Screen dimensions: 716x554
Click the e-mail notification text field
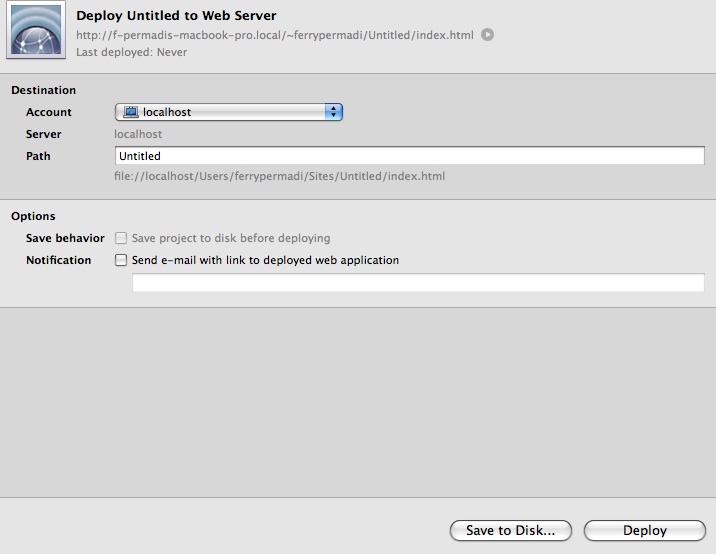click(x=418, y=282)
